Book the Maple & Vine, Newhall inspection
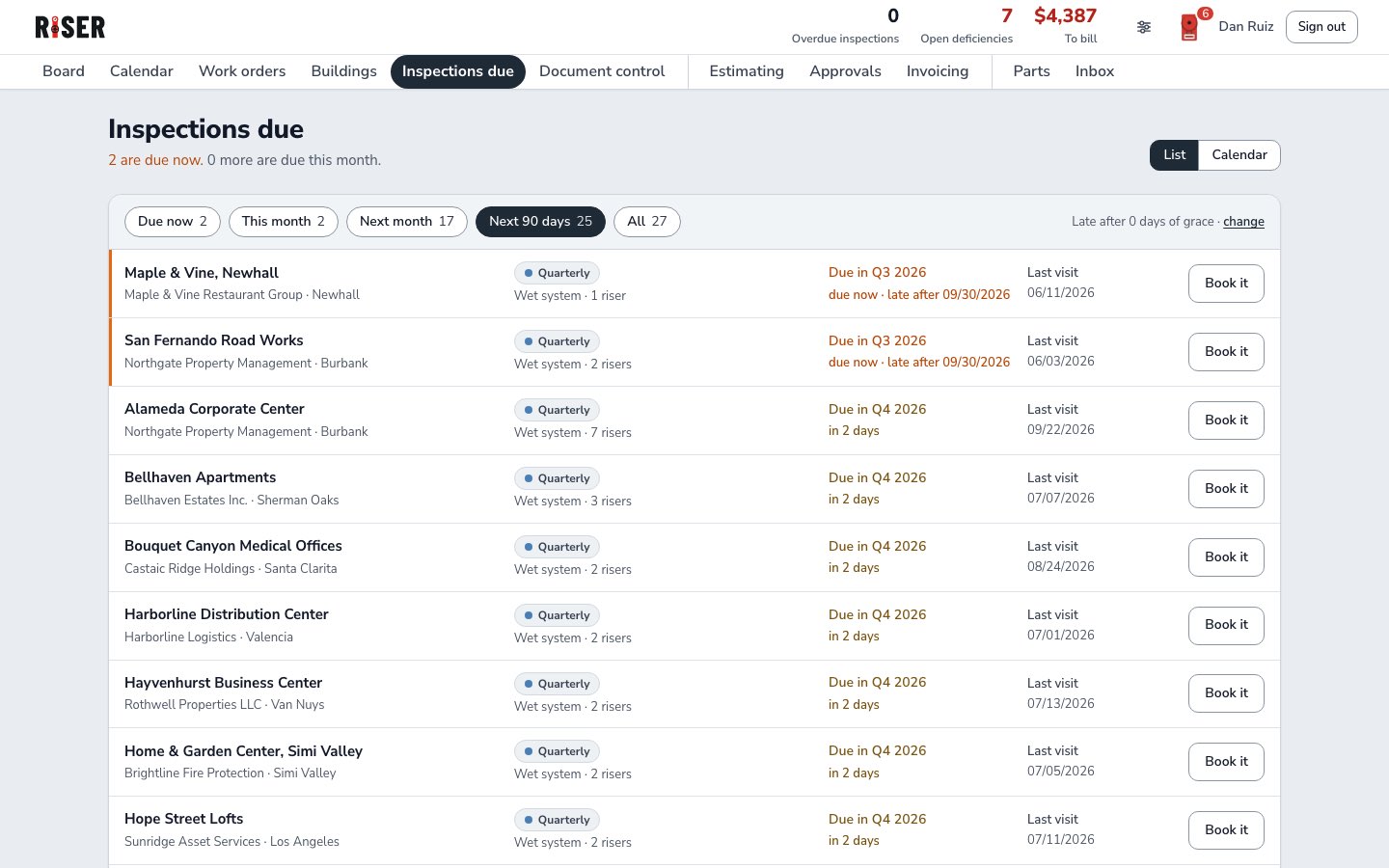The width and height of the screenshot is (1389, 868). tap(1226, 284)
